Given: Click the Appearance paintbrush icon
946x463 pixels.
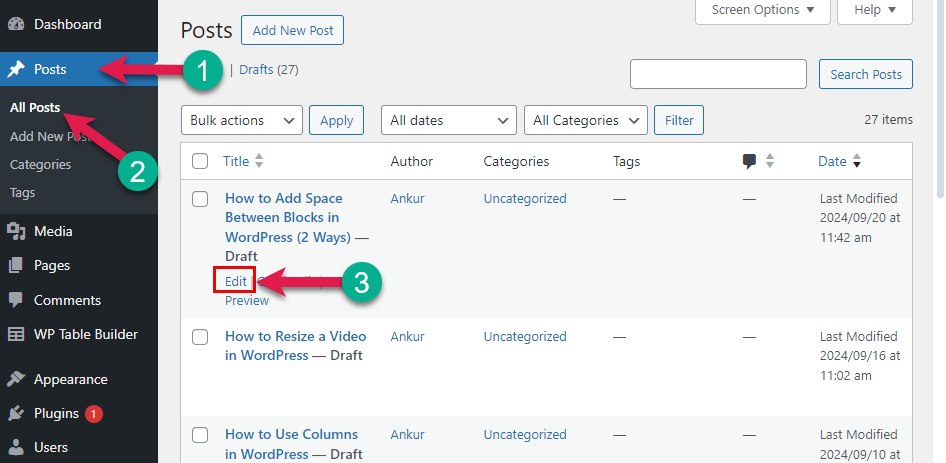Looking at the screenshot, I should [x=16, y=379].
